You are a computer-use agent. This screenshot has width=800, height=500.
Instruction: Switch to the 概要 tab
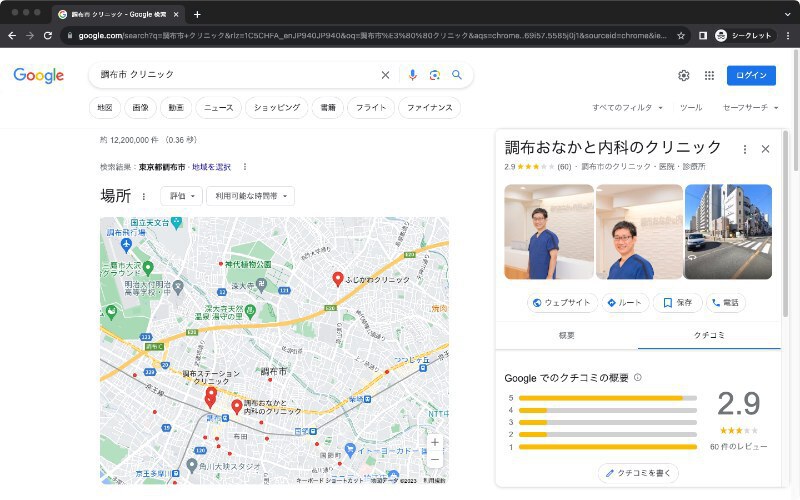click(566, 335)
